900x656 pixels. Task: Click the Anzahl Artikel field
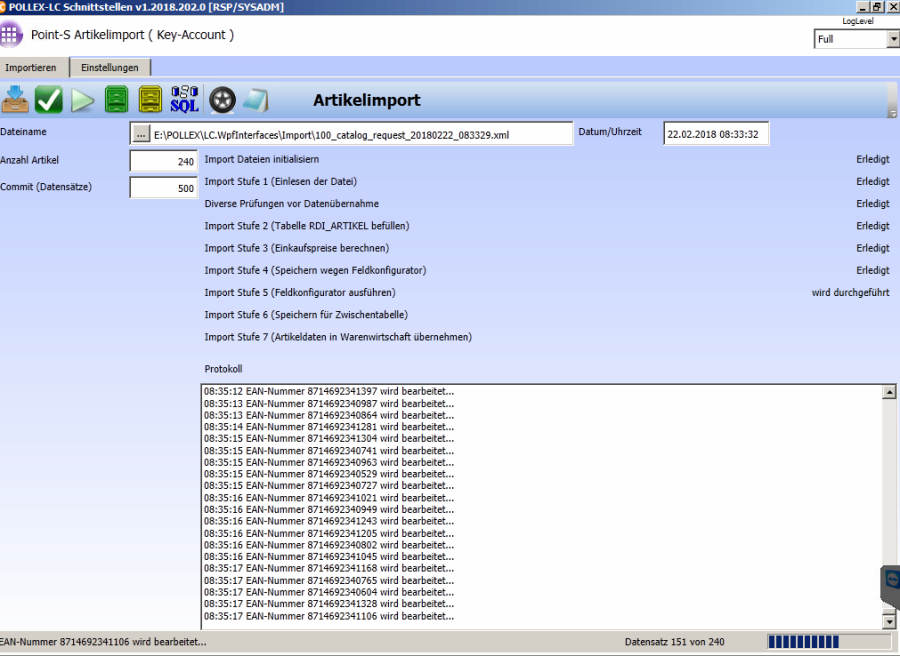164,161
